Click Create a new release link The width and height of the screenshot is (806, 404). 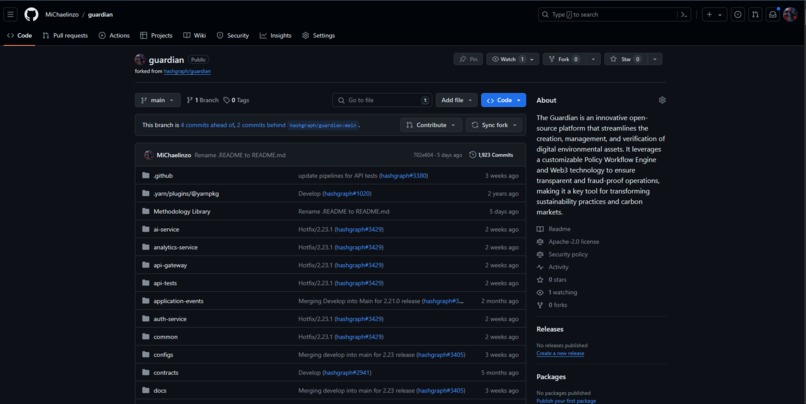(560, 354)
